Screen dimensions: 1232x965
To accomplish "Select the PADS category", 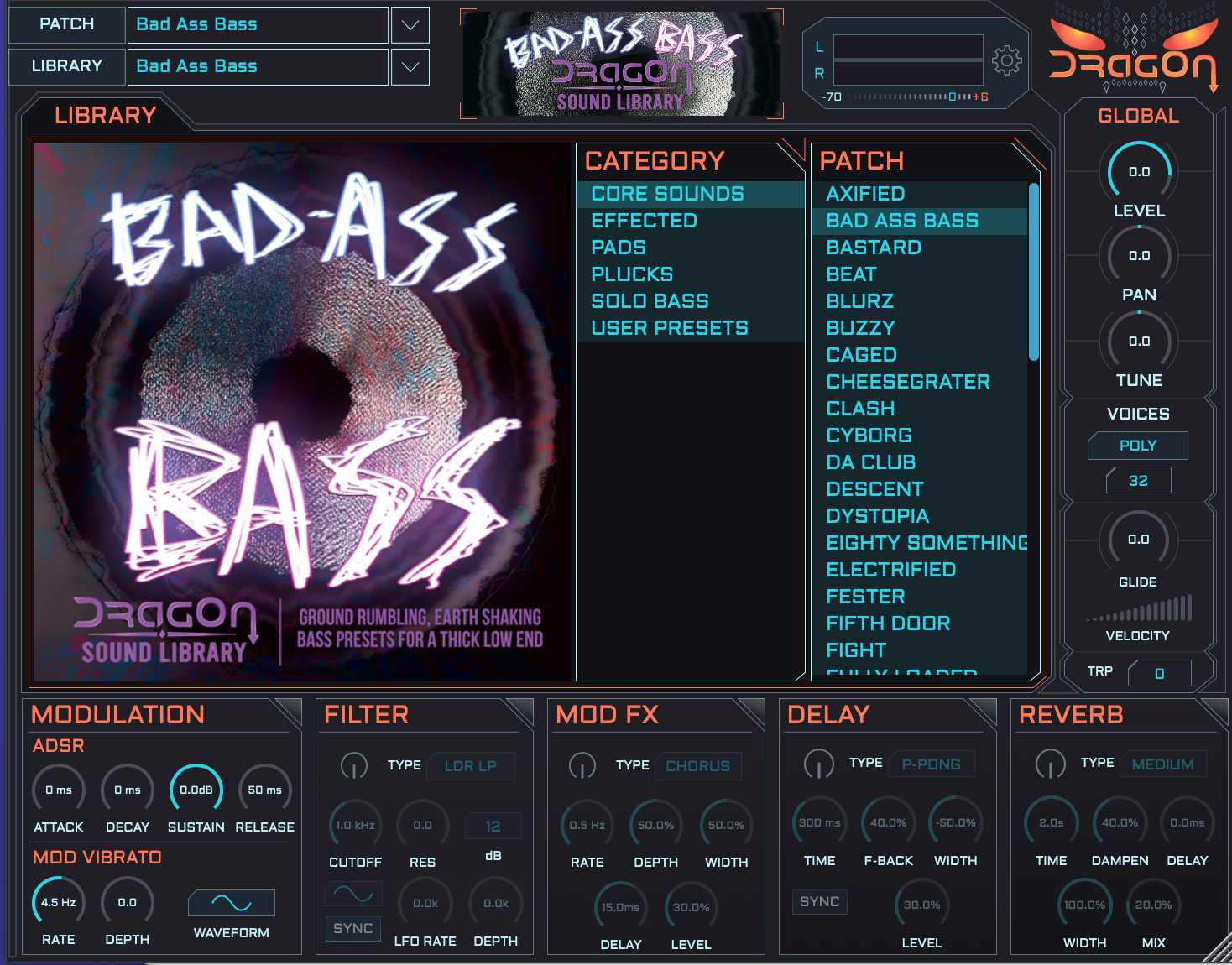I will pos(691,248).
